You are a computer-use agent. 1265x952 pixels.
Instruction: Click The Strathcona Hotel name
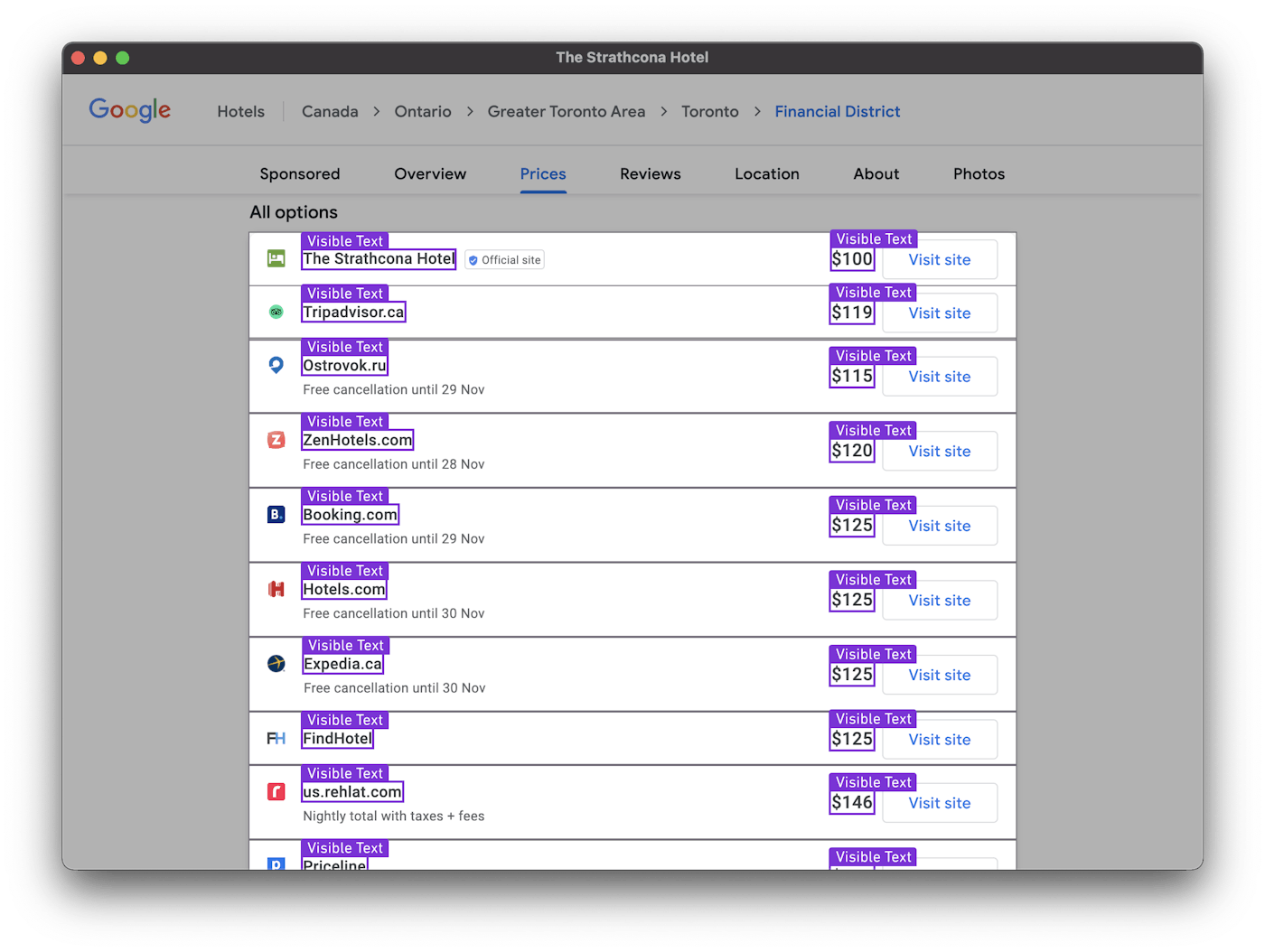pos(379,259)
